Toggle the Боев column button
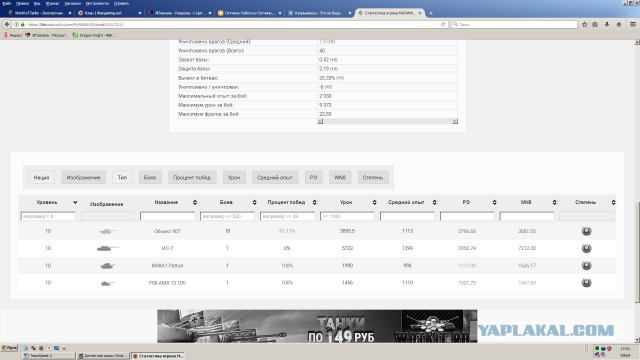This screenshot has height=360, width=640. point(150,178)
